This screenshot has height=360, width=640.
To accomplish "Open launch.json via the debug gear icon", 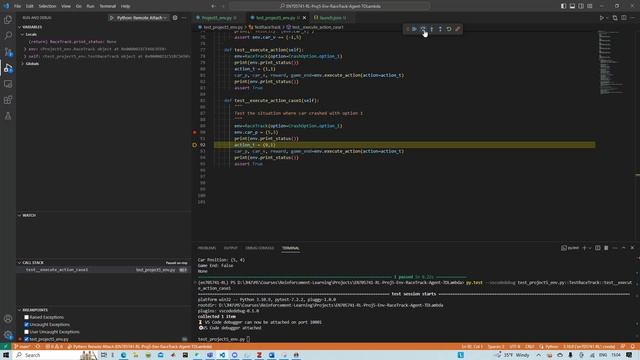I will [175, 18].
